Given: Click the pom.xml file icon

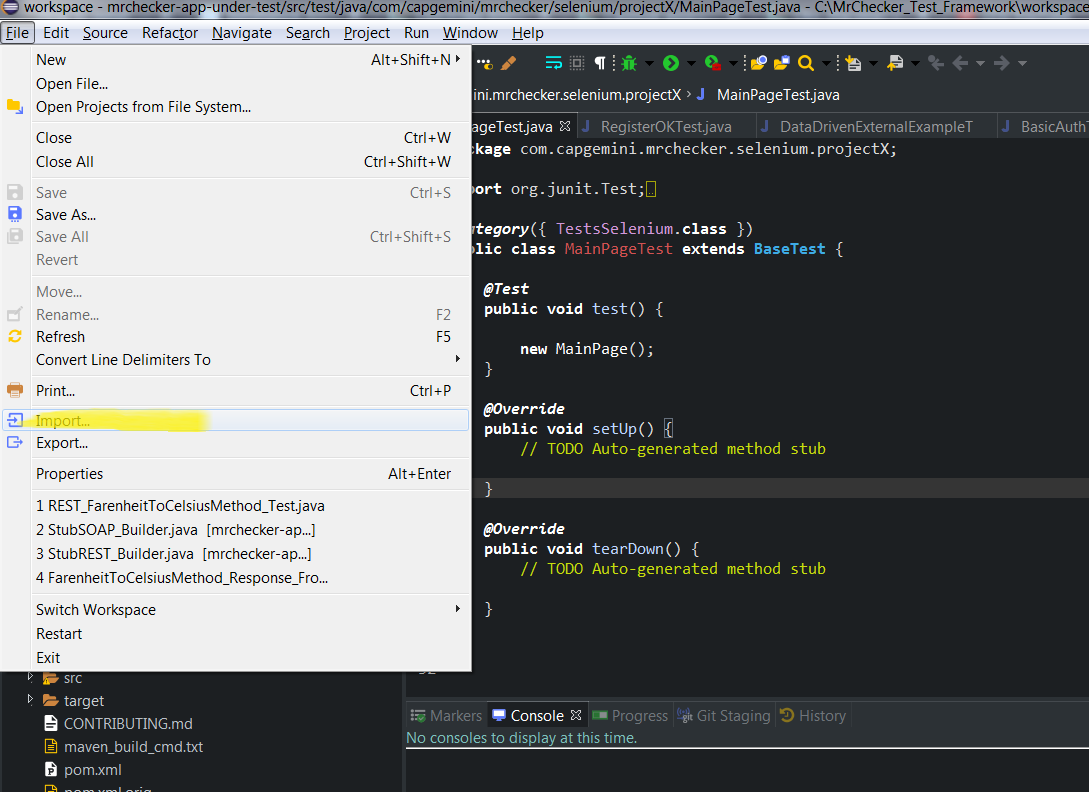Looking at the screenshot, I should (x=51, y=769).
